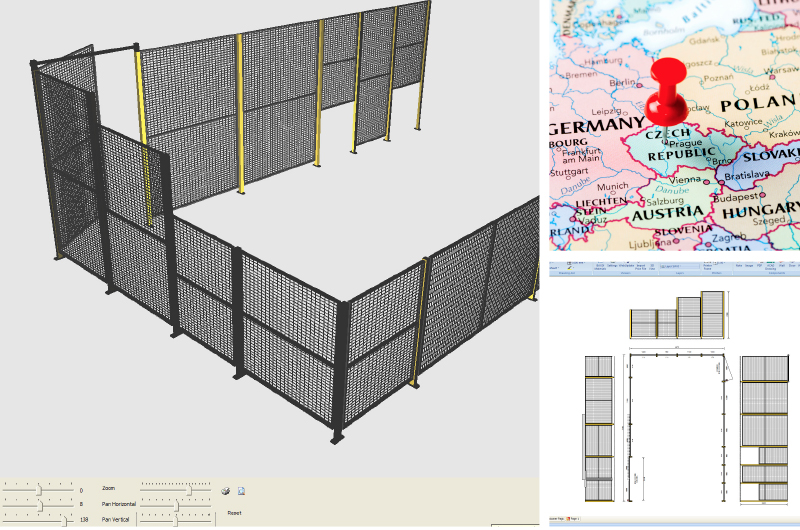Click the Pan Horizontal slider handle
This screenshot has height=530, width=800.
[x=177, y=506]
